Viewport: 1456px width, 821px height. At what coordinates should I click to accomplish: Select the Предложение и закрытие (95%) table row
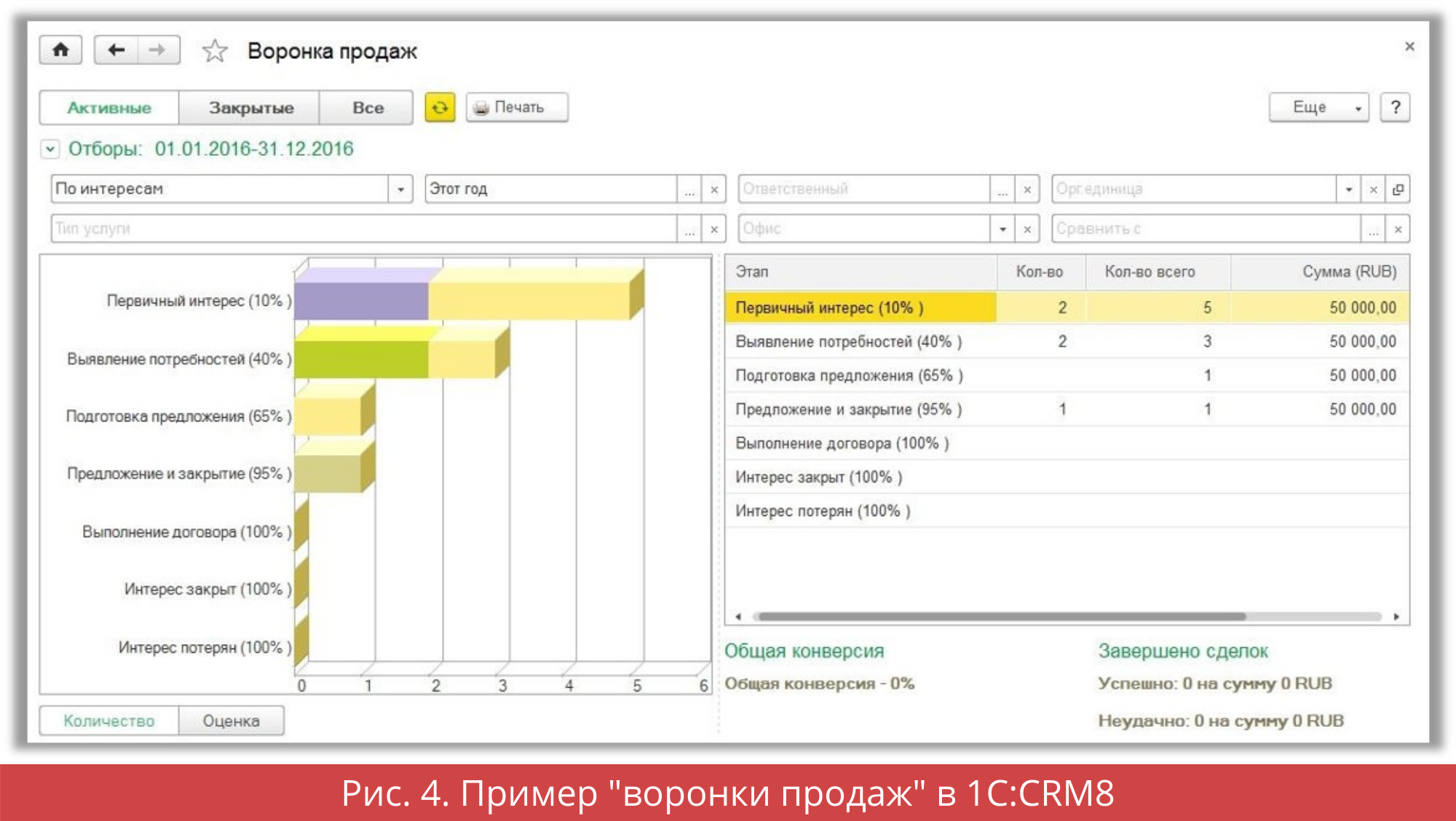(x=1067, y=409)
